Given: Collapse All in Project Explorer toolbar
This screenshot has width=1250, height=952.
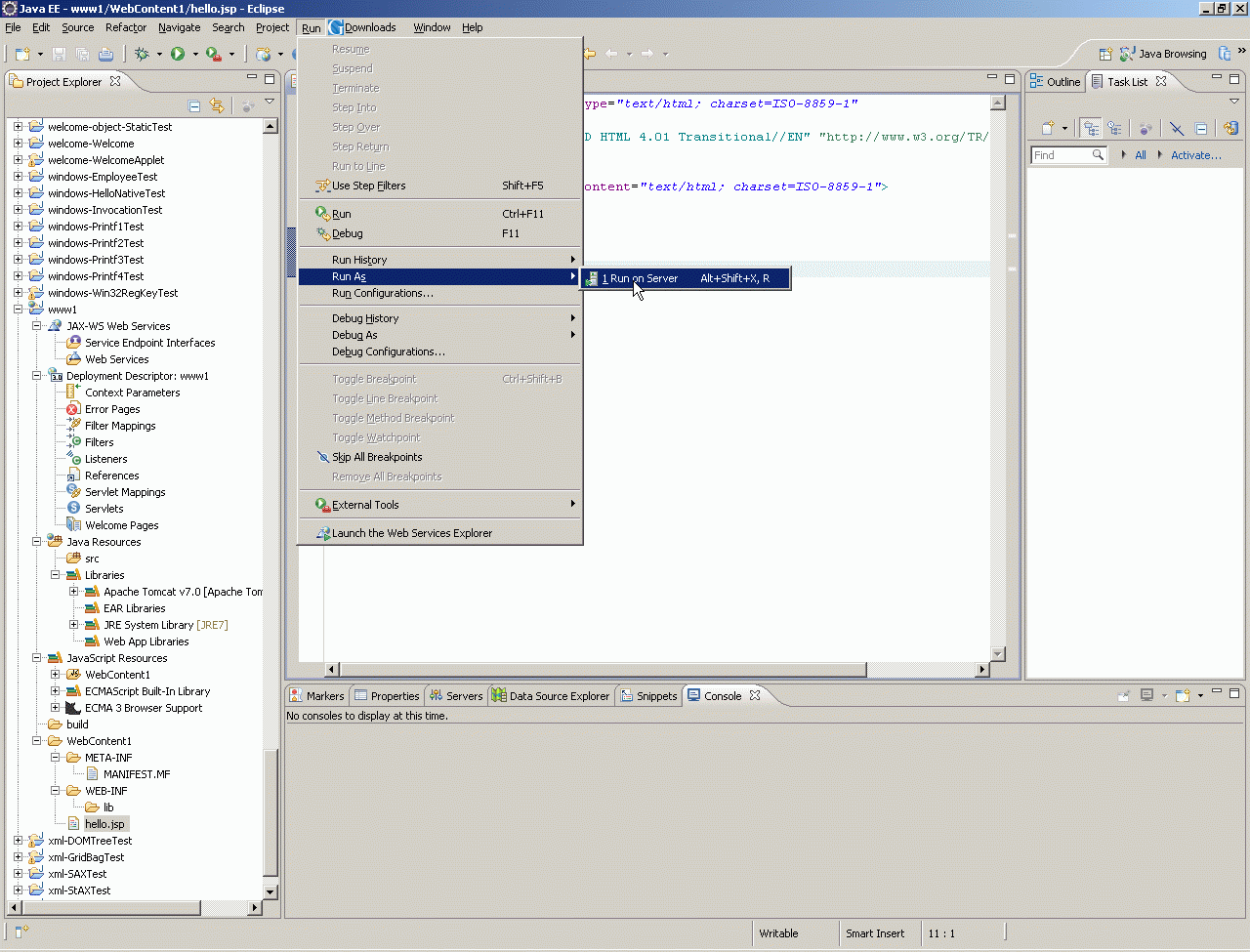Looking at the screenshot, I should click(x=194, y=105).
